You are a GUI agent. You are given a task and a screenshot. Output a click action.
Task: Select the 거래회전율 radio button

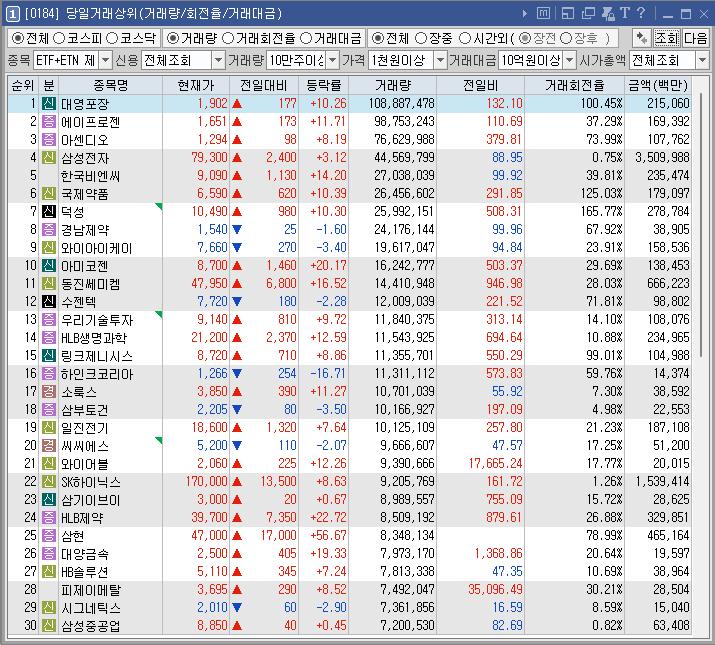point(228,38)
